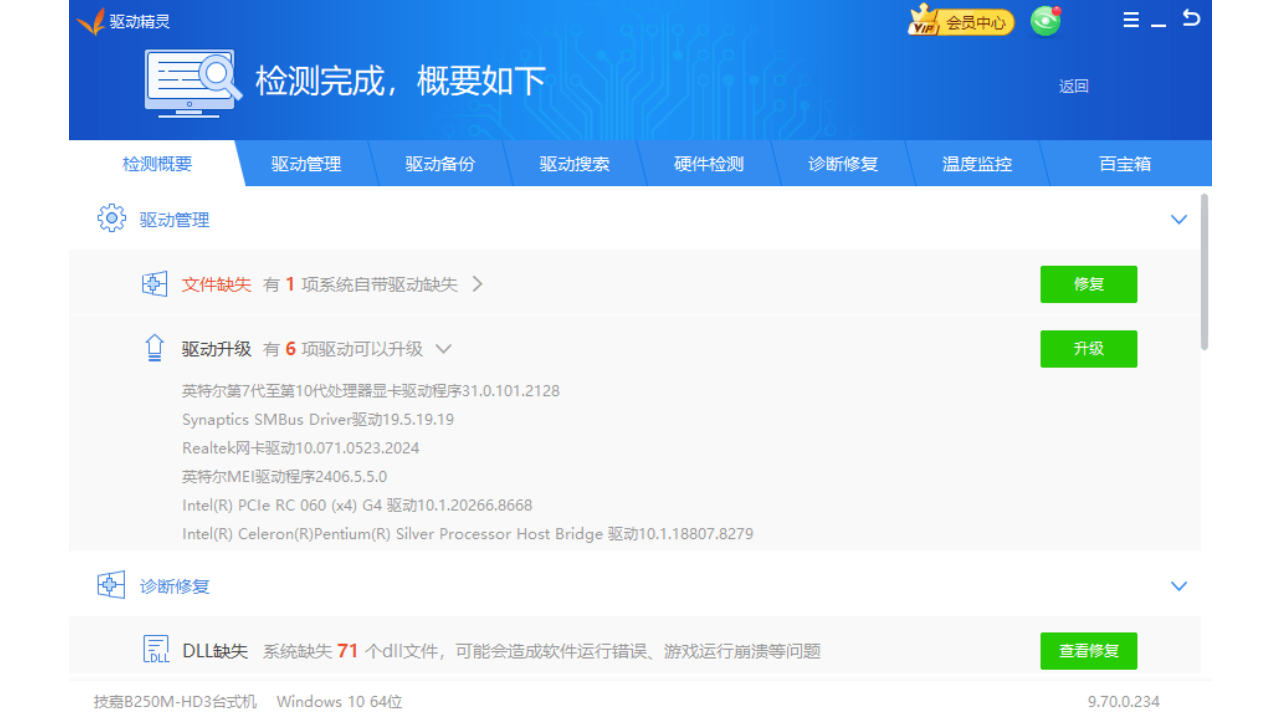The image size is (1280, 720).
Task: Click the green 修复 button
Action: pos(1088,284)
